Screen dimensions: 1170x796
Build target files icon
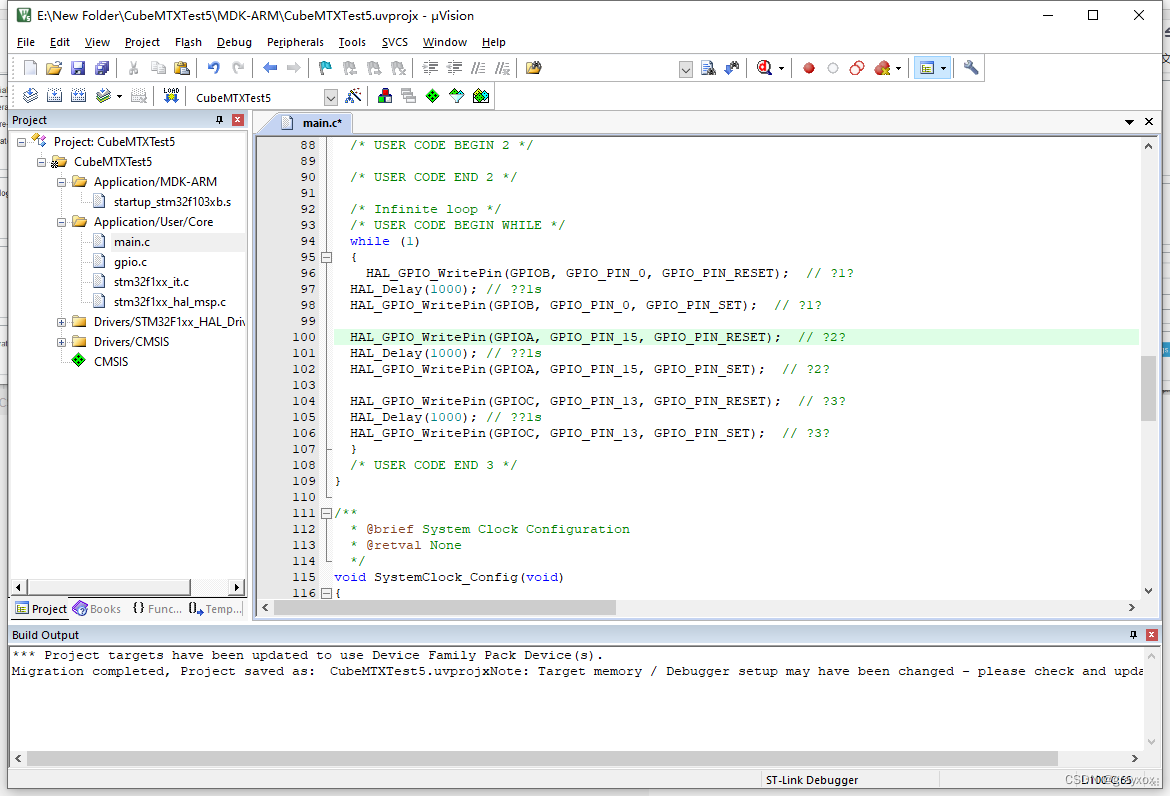click(54, 95)
